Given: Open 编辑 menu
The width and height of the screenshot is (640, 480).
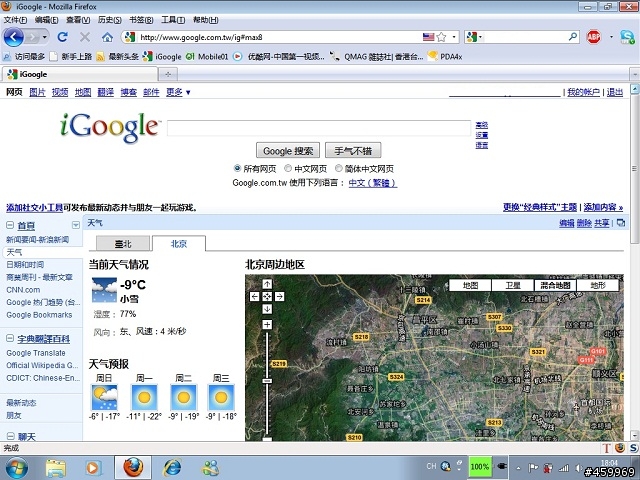Looking at the screenshot, I should 47,20.
